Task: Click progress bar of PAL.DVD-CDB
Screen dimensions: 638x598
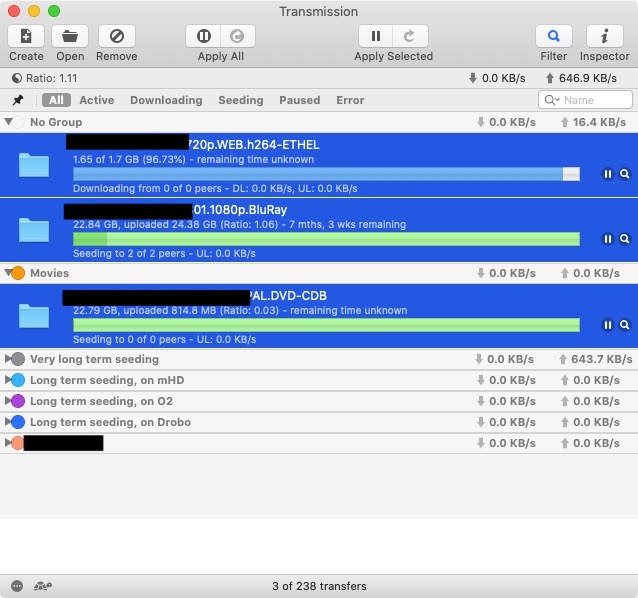Action: [326, 325]
